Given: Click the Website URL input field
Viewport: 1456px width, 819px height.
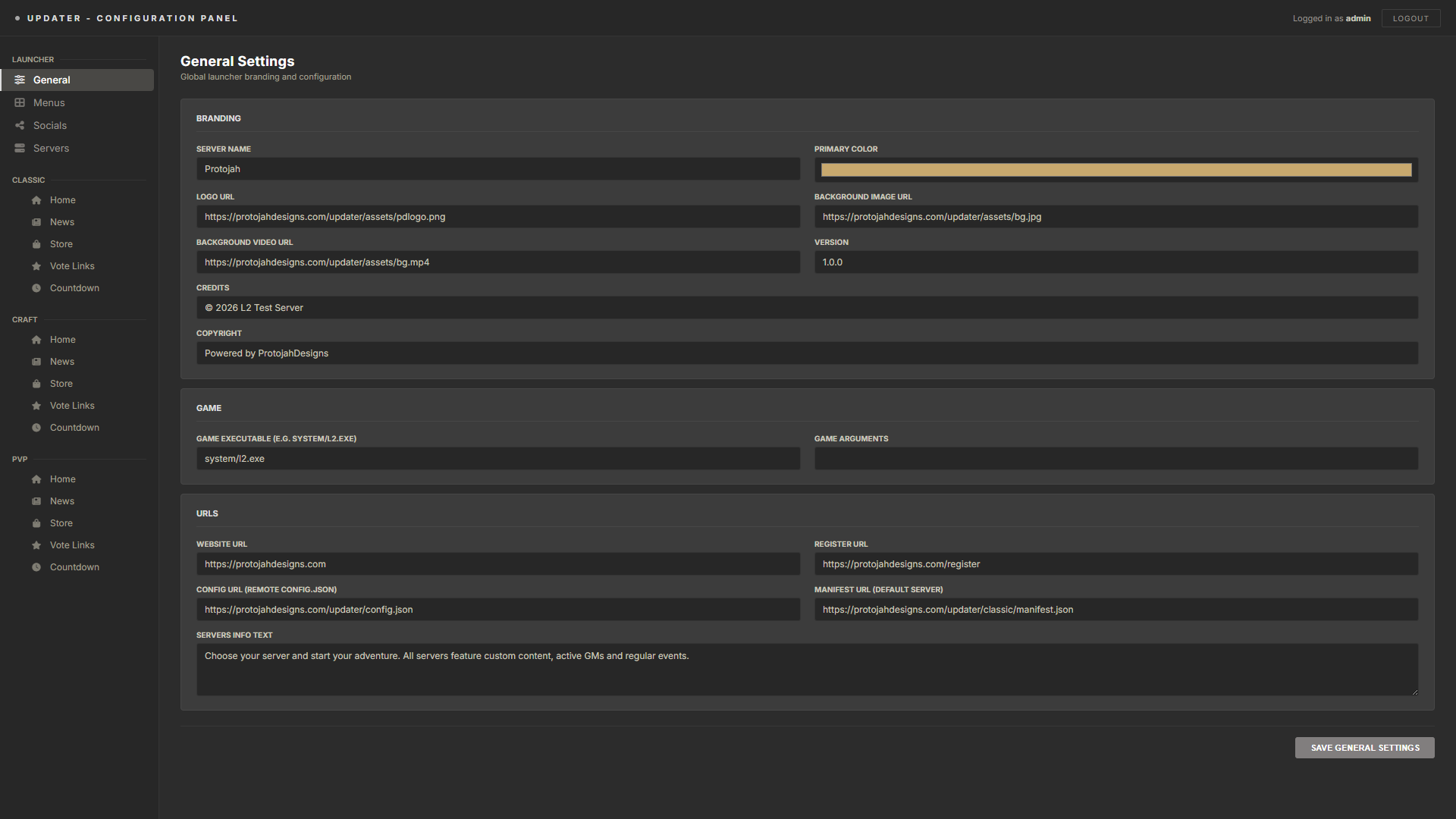Looking at the screenshot, I should (x=498, y=564).
